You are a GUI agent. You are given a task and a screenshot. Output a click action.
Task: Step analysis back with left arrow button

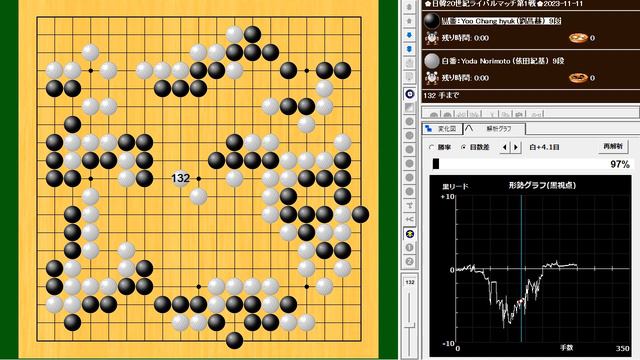505,147
